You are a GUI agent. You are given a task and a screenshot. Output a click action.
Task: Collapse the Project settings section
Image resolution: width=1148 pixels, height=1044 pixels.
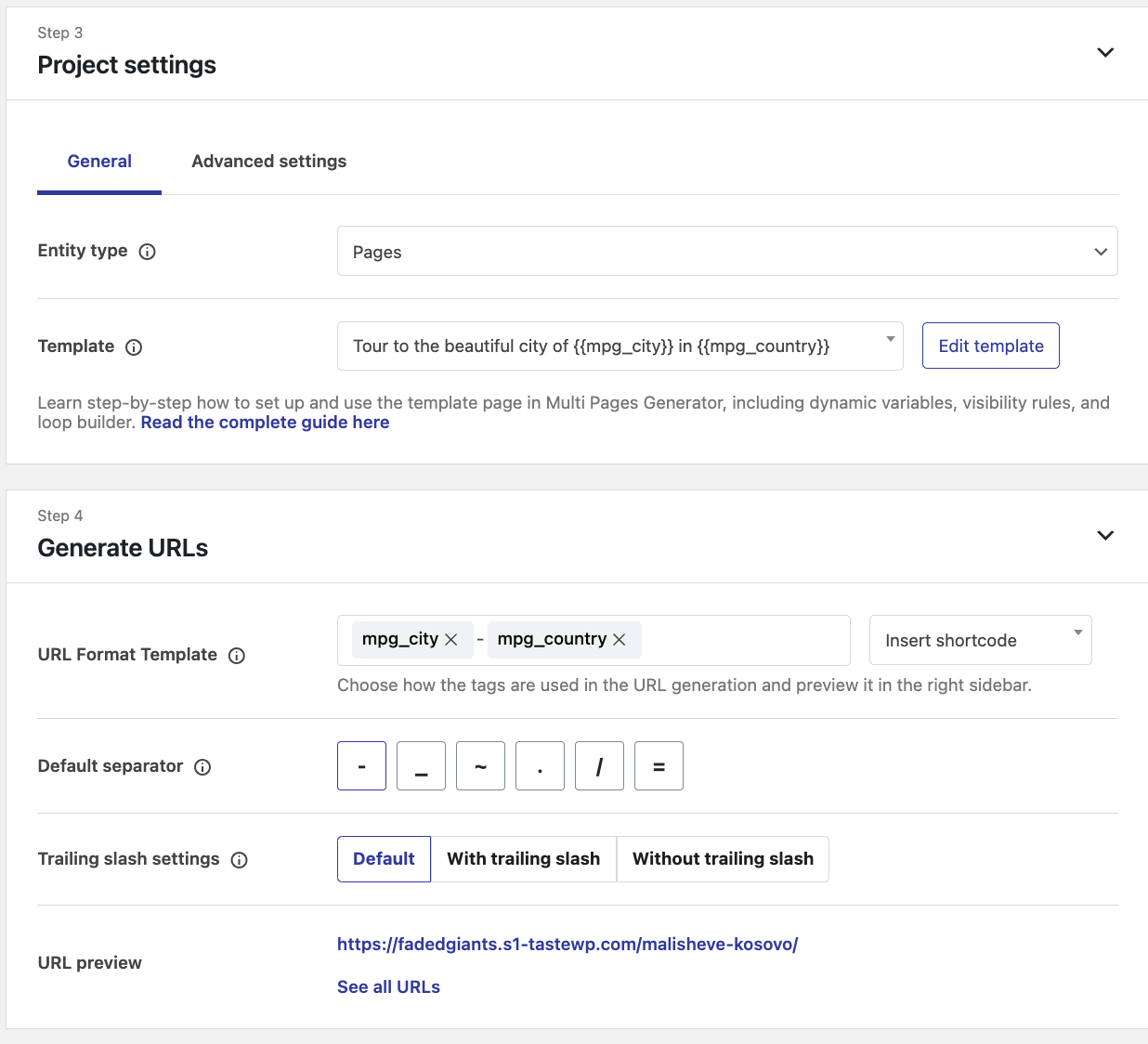(x=1105, y=53)
